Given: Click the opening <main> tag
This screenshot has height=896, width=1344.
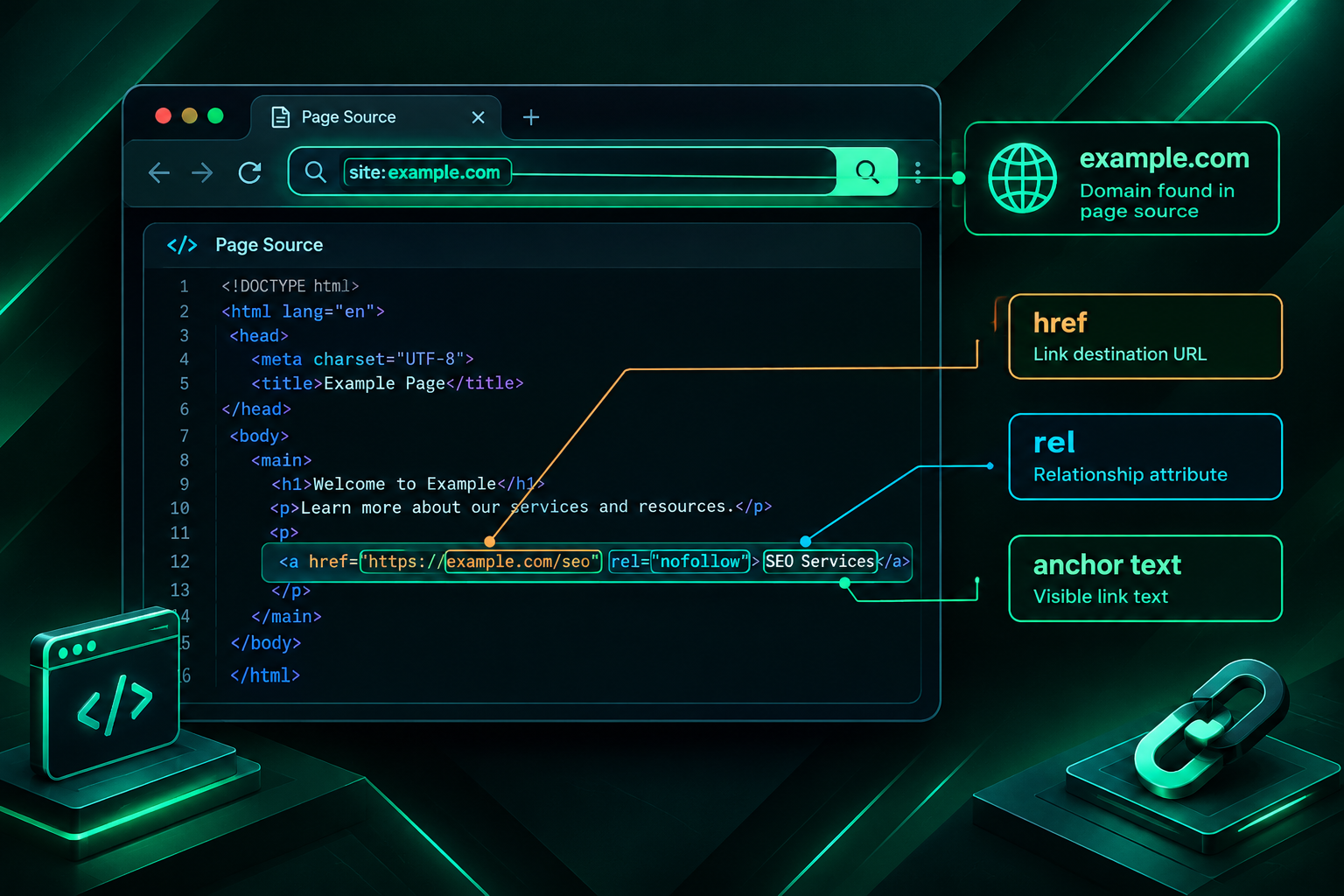Looking at the screenshot, I should tap(281, 460).
